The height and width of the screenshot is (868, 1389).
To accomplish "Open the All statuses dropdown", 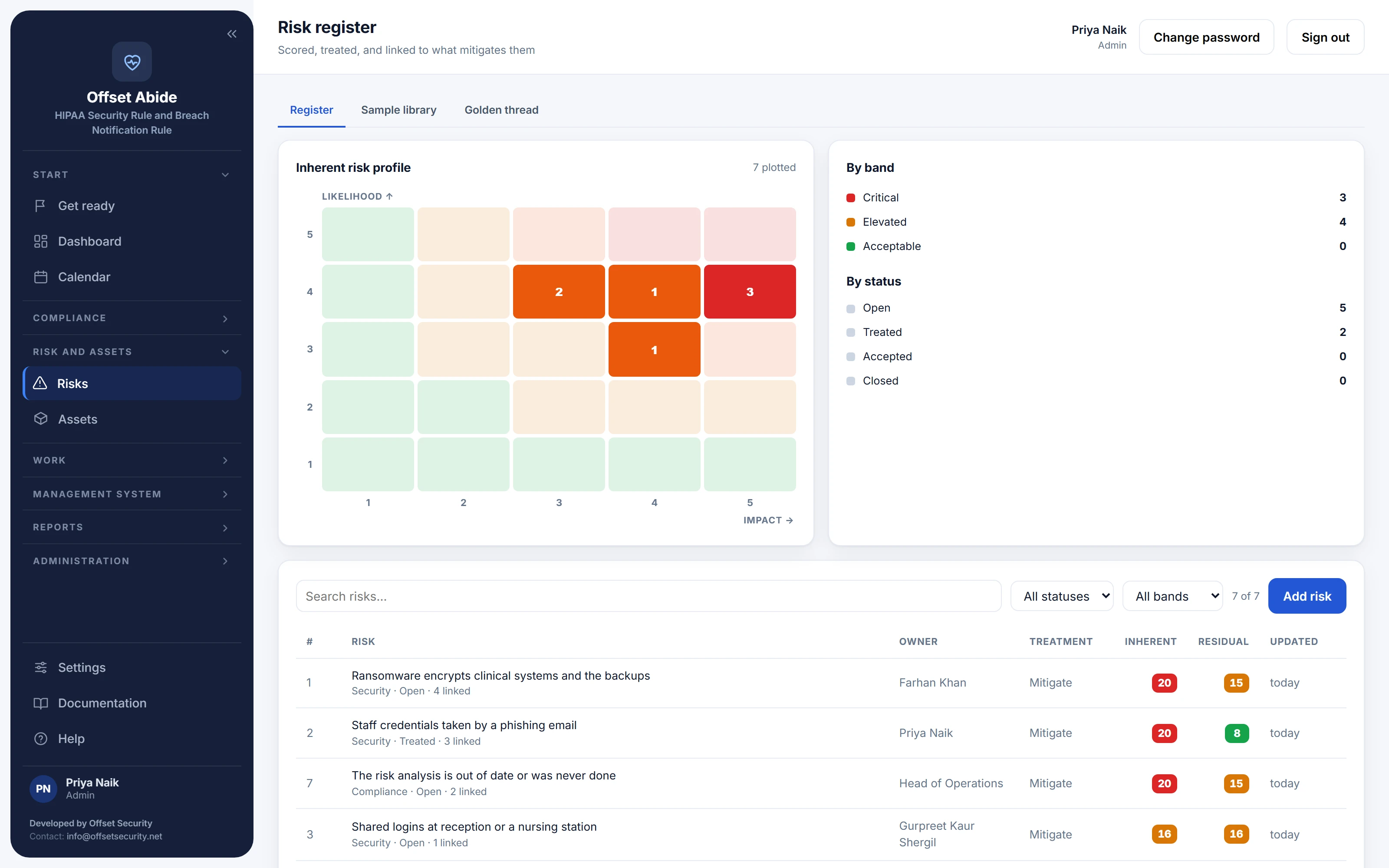I will pyautogui.click(x=1062, y=596).
